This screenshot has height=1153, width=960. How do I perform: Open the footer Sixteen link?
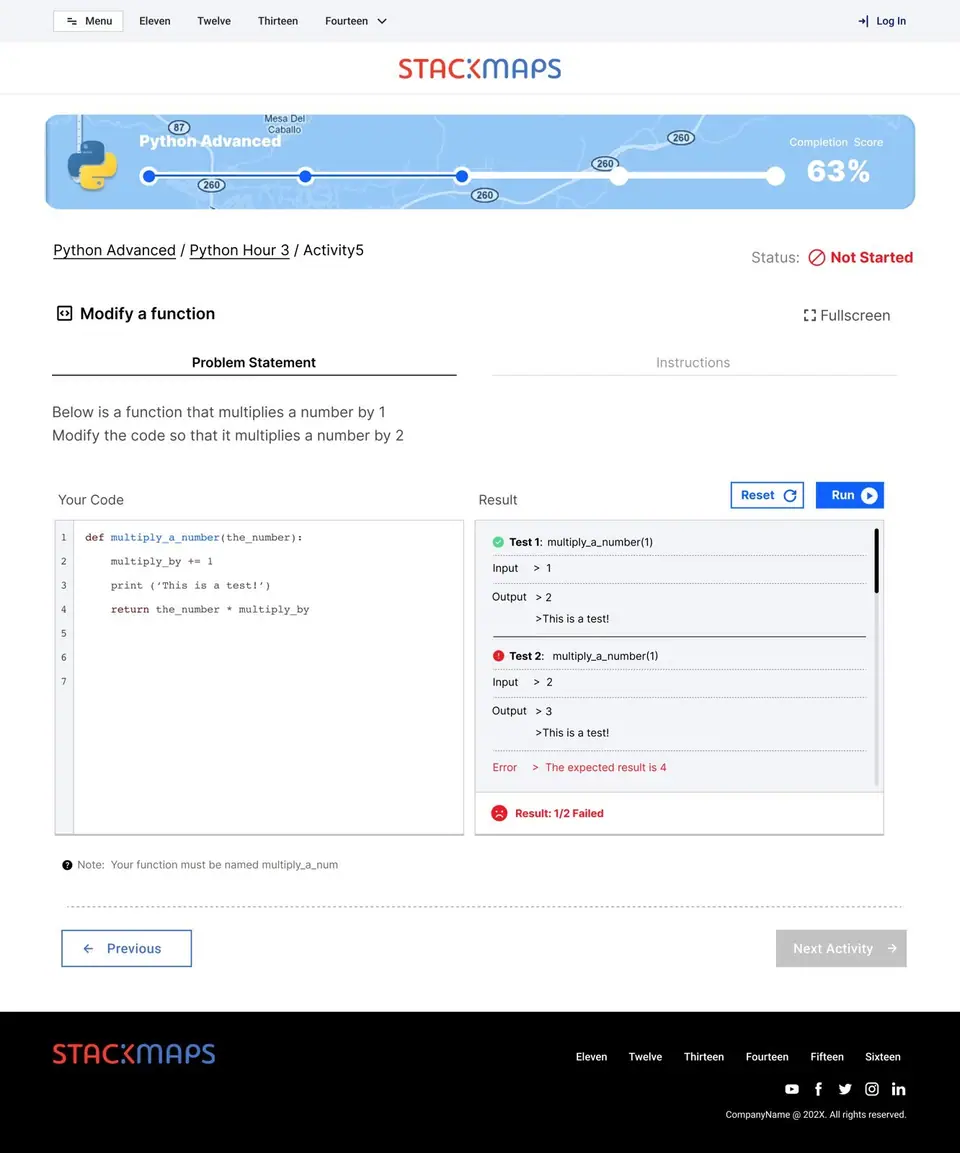click(883, 1057)
